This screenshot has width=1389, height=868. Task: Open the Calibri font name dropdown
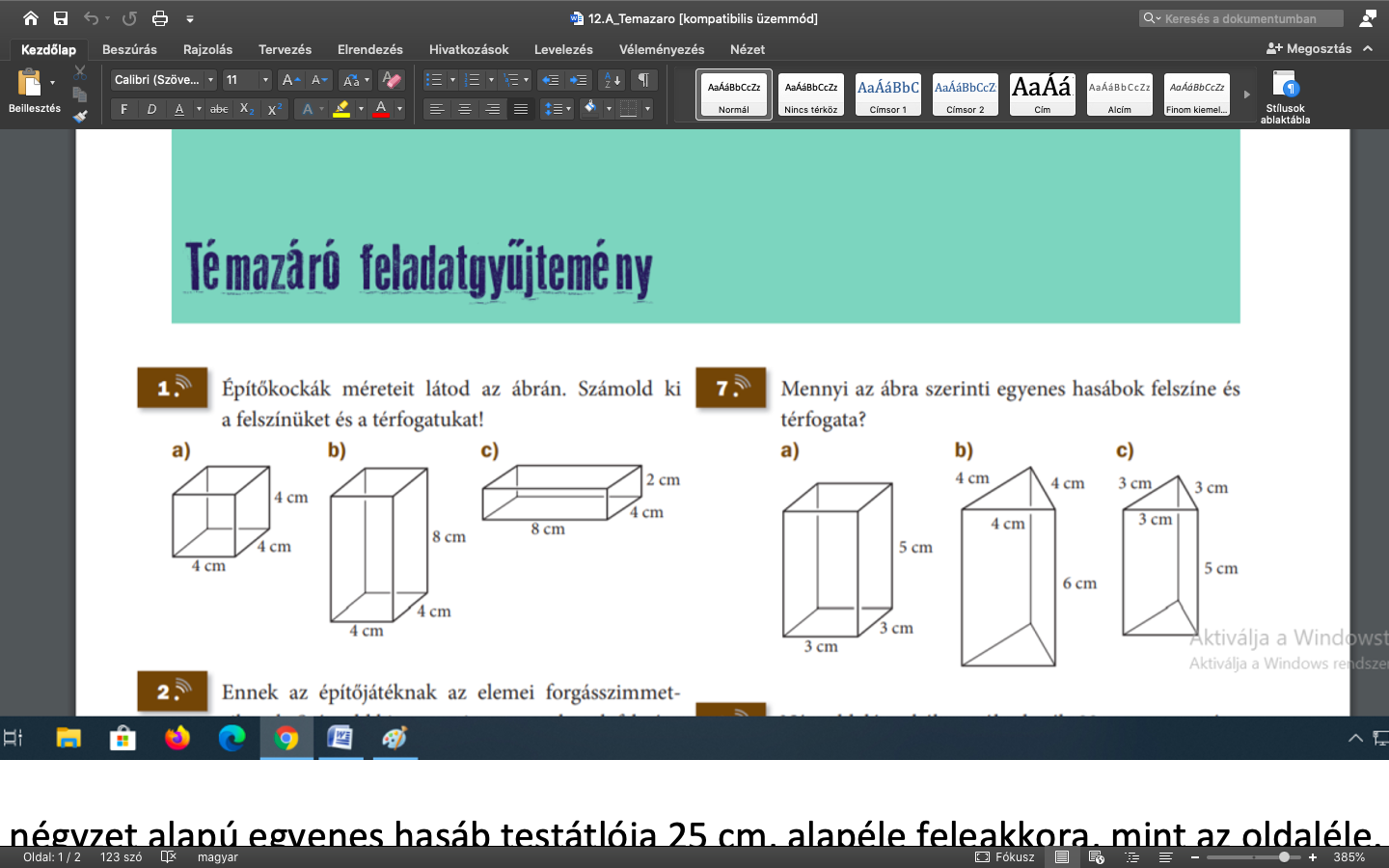point(163,80)
